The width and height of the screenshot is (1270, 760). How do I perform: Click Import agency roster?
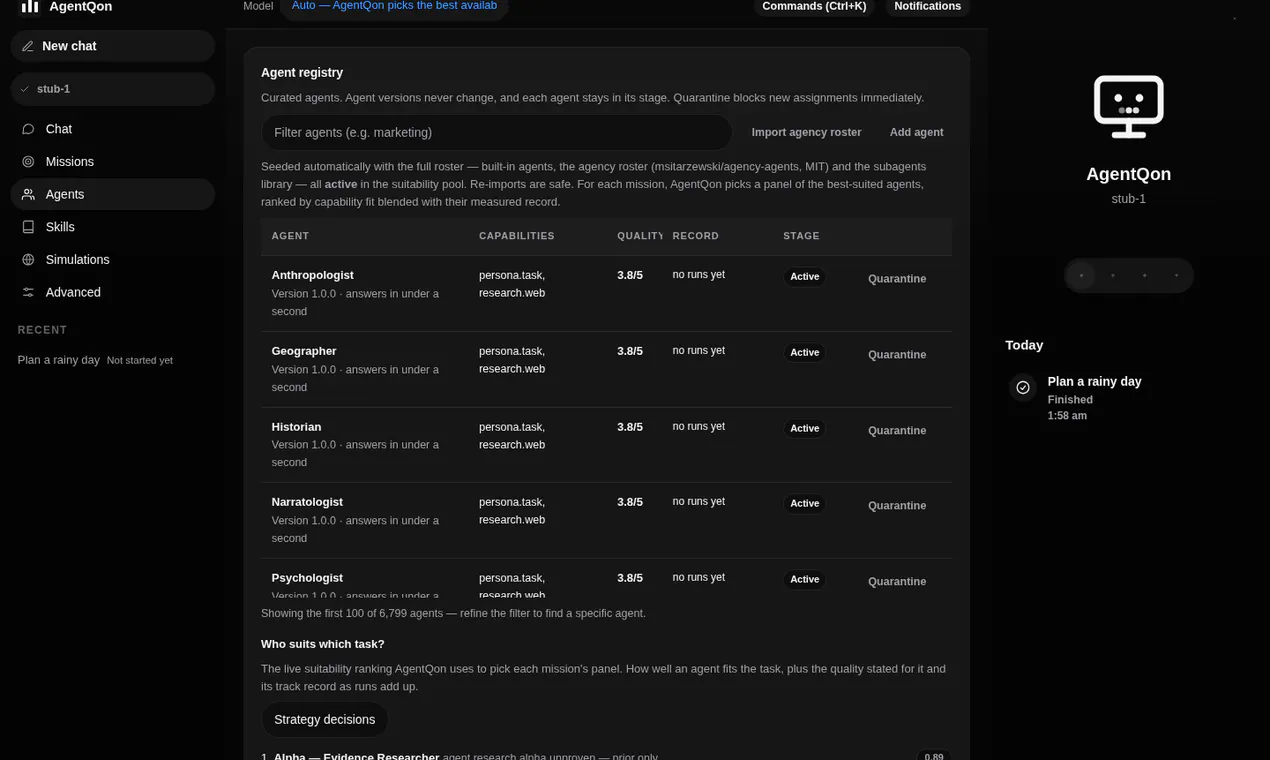[x=806, y=132]
